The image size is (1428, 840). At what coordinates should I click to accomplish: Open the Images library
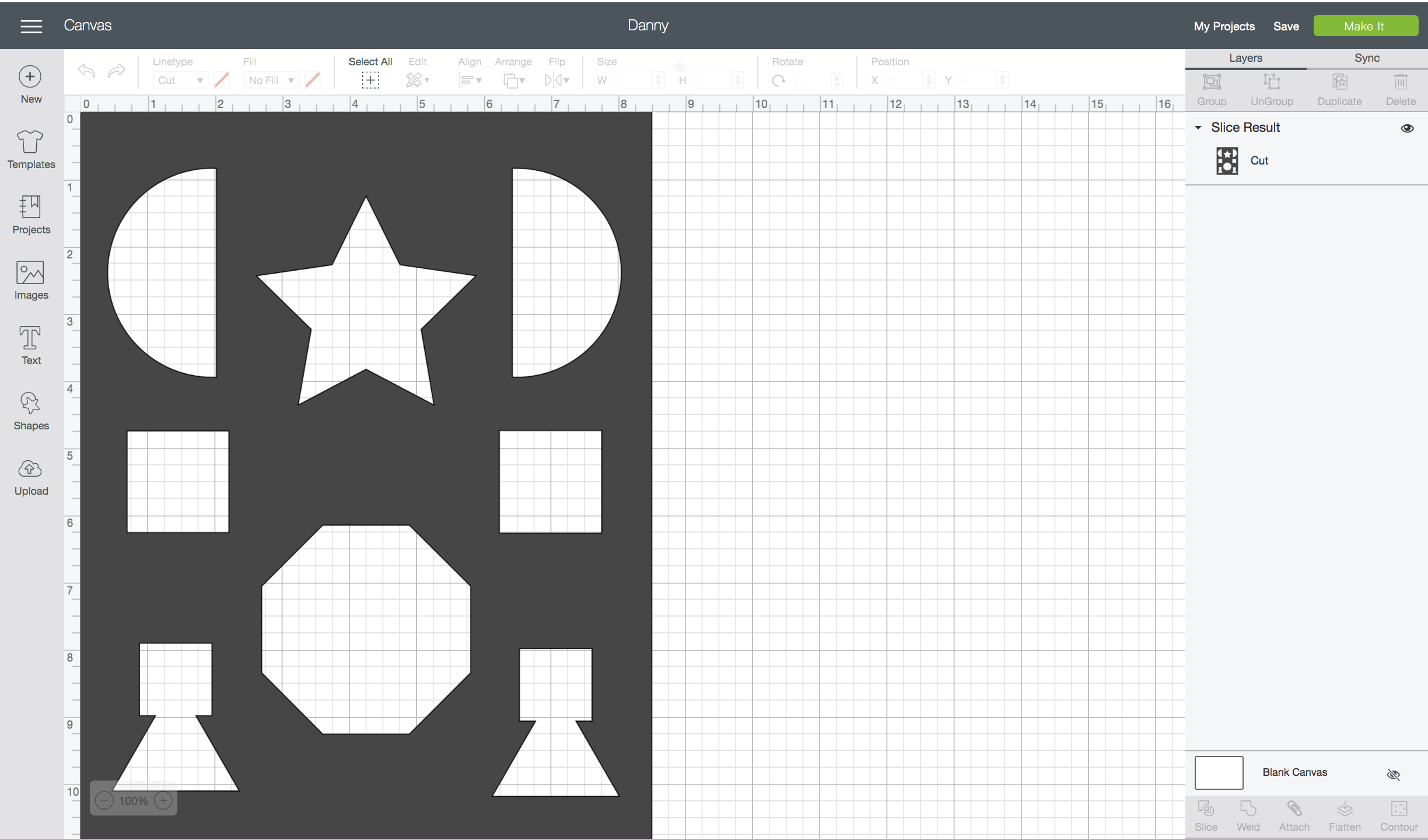[31, 280]
